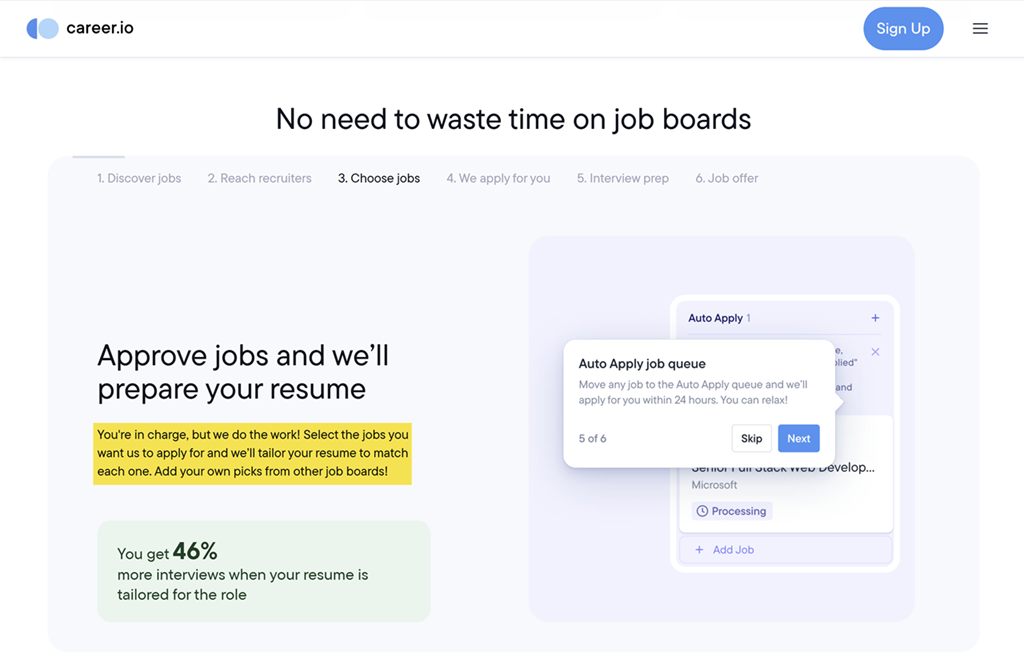Dismiss the notice with the X icon

coord(875,352)
